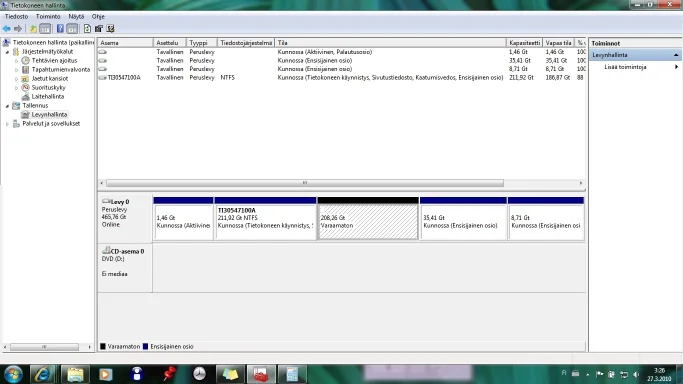683x384 pixels.
Task: Expand the Tehtävien ajoitus node
Action: point(17,61)
